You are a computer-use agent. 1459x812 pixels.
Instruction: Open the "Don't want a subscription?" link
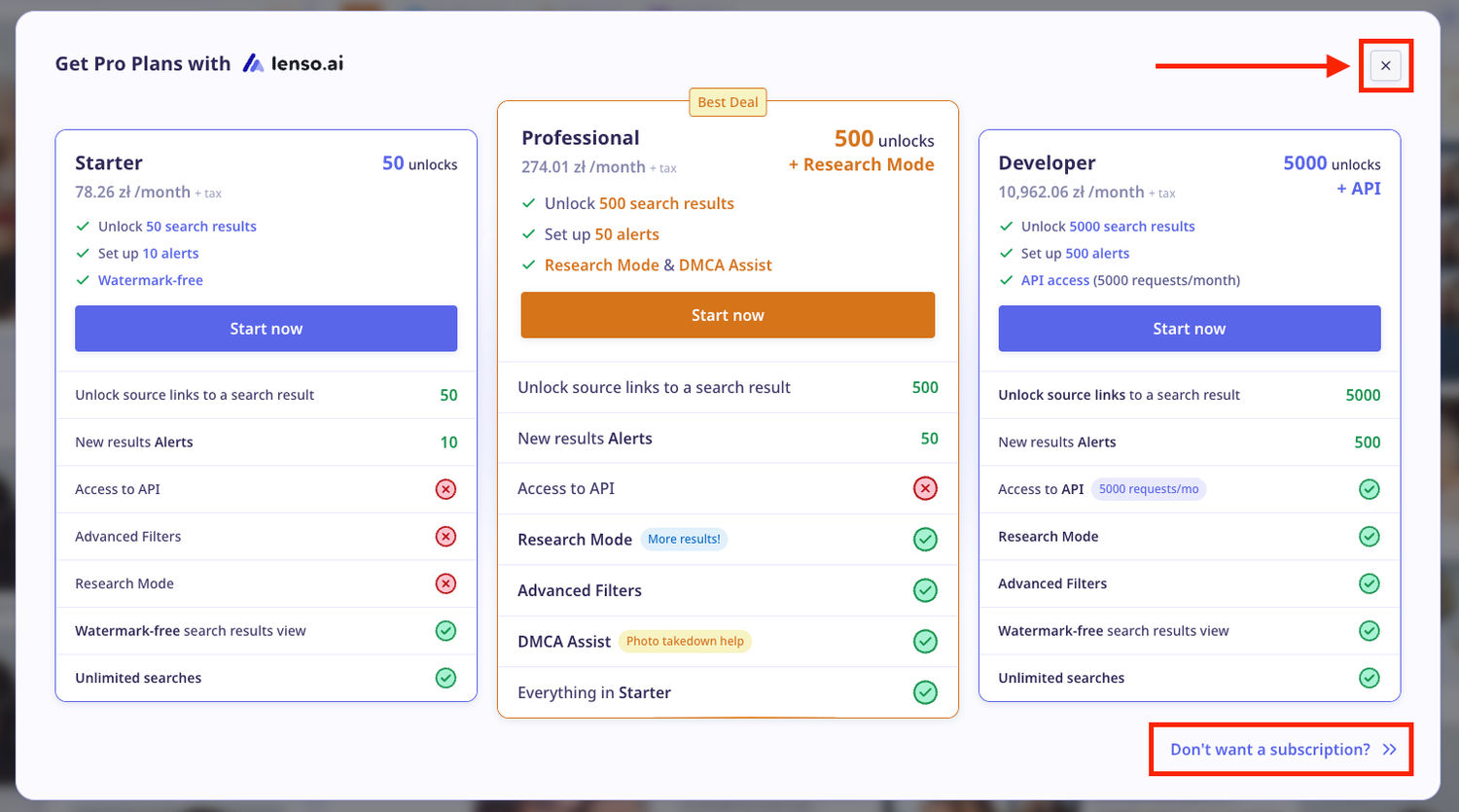coord(1284,750)
